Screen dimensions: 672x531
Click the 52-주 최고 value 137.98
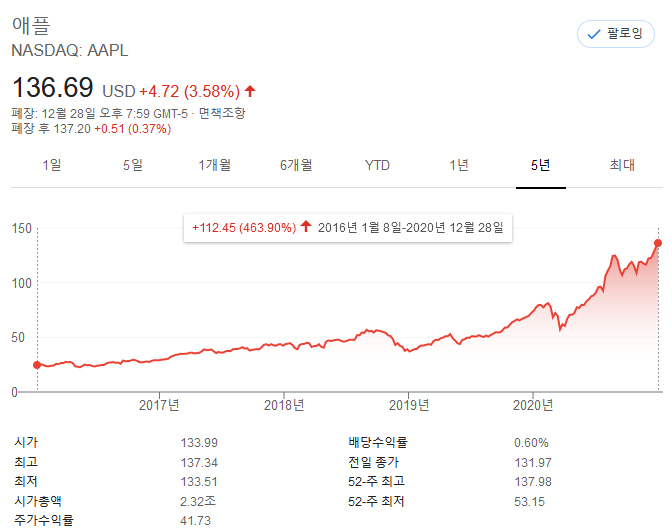533,482
